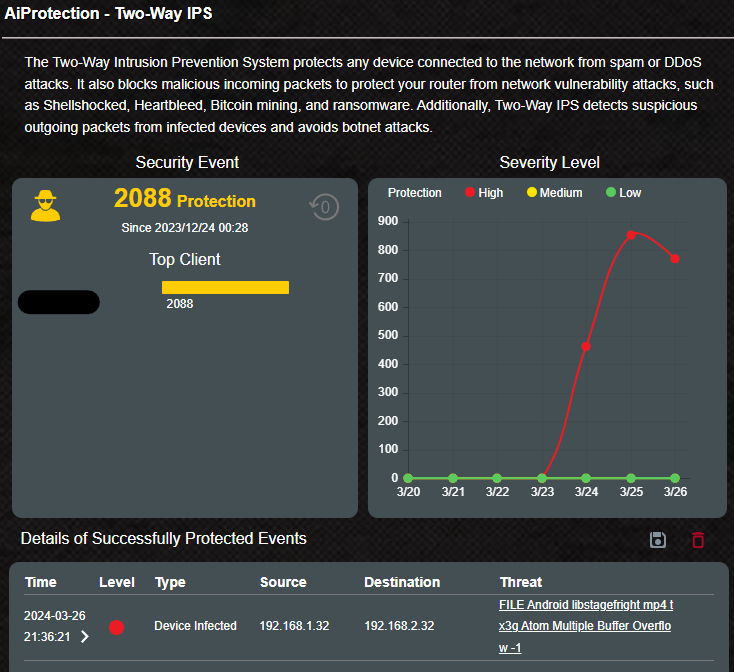
Task: Open the FILE Android libstagefright threat link
Action: tap(586, 626)
